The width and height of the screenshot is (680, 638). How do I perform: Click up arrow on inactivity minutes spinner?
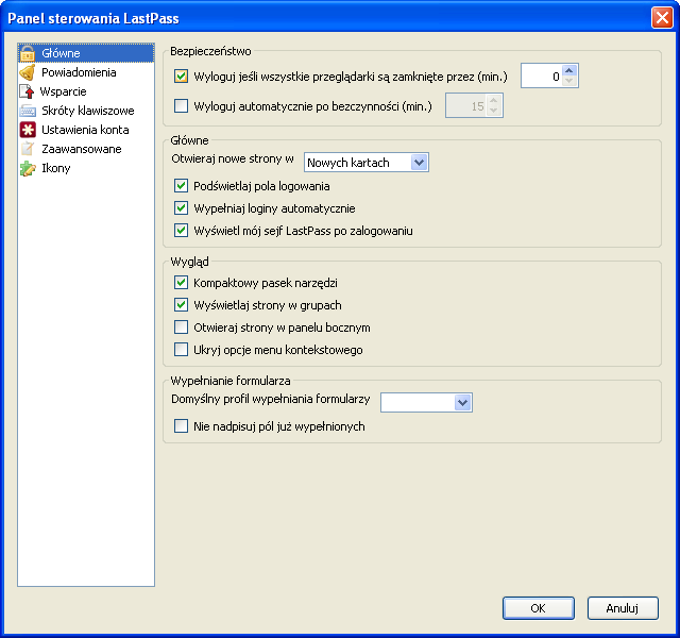[x=494, y=100]
